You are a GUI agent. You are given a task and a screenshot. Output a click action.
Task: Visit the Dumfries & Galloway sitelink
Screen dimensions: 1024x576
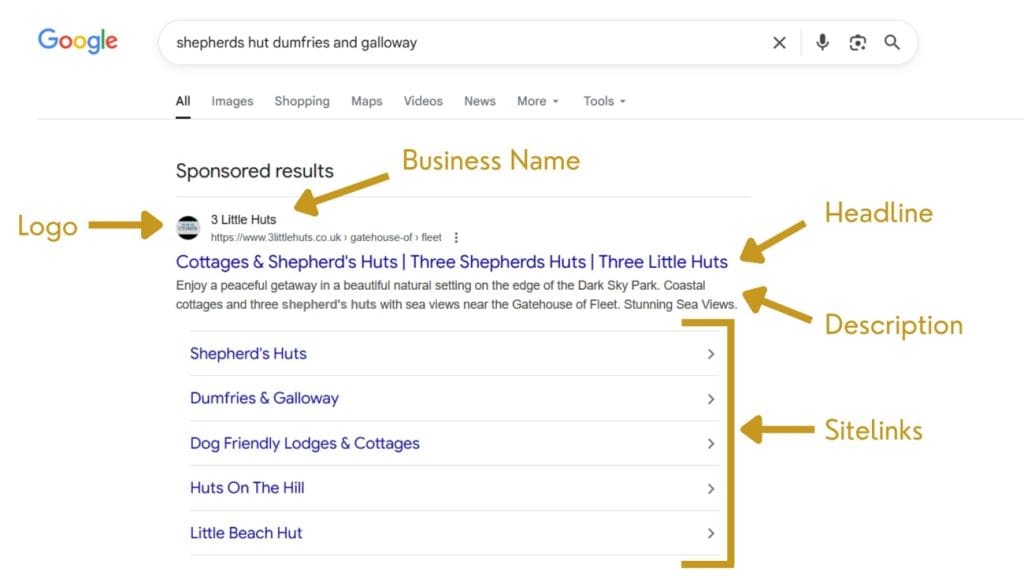264,398
